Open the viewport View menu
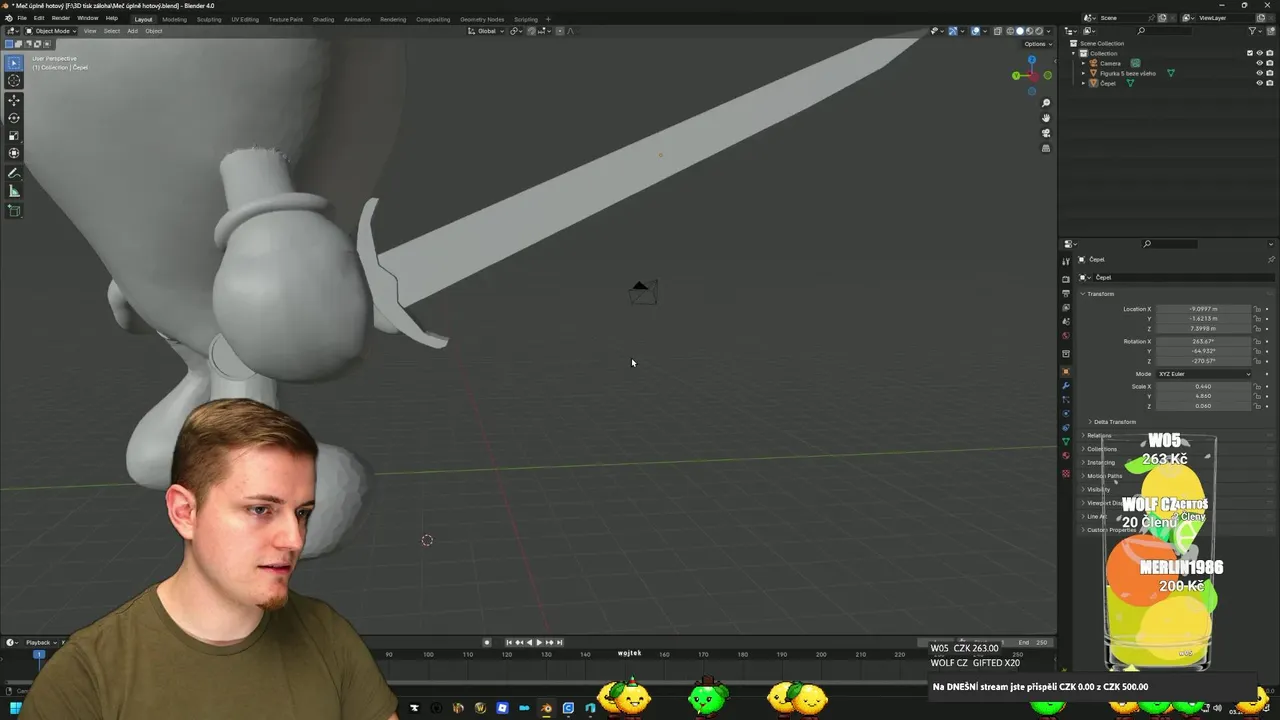This screenshot has height=720, width=1280. (x=90, y=31)
